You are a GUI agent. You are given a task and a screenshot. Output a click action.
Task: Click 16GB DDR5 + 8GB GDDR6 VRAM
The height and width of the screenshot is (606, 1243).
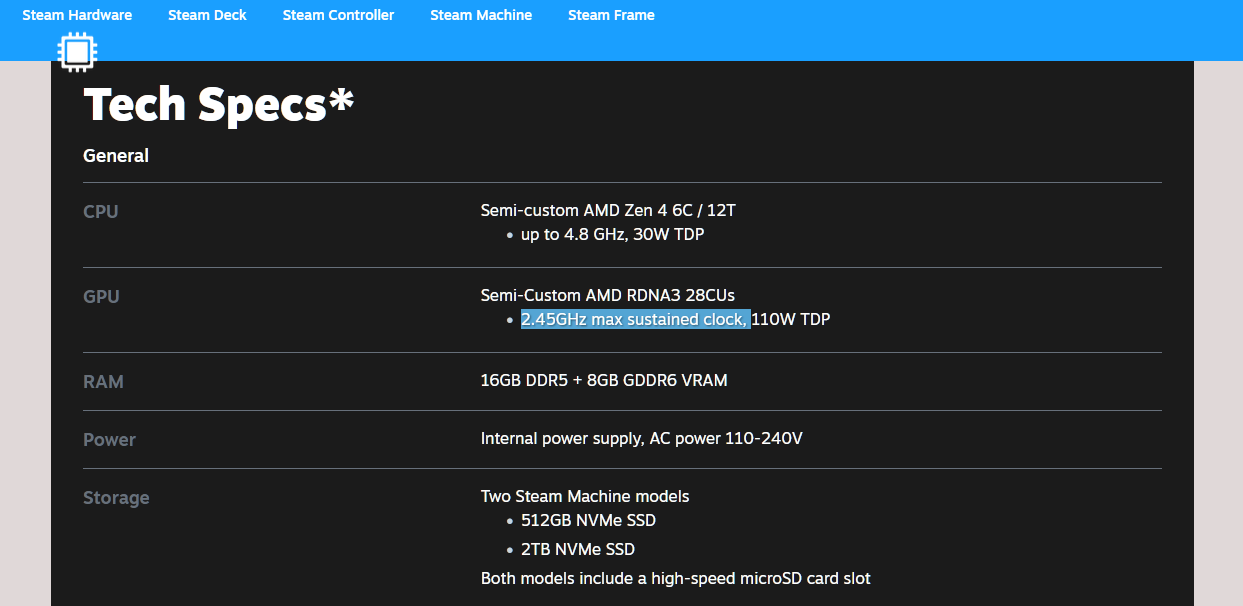point(604,381)
